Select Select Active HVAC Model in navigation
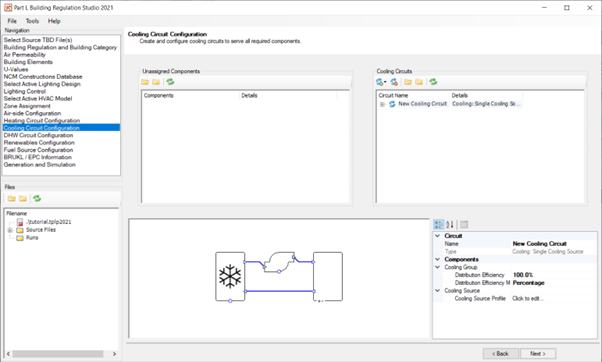The height and width of the screenshot is (362, 602). coord(38,99)
